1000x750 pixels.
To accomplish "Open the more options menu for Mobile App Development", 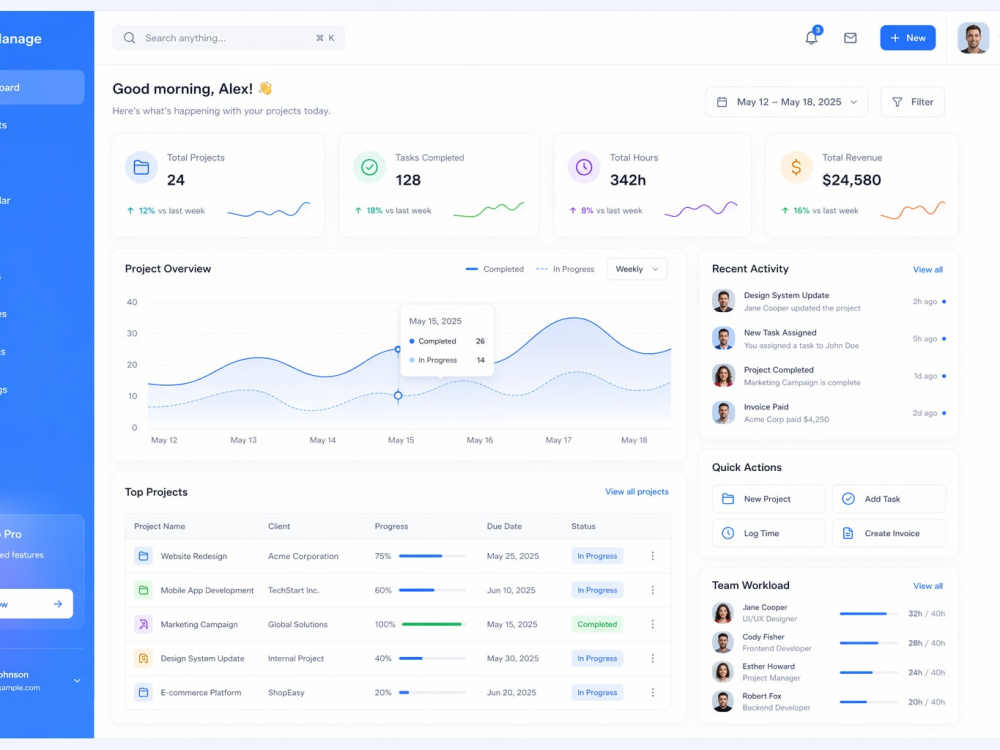I will 652,590.
